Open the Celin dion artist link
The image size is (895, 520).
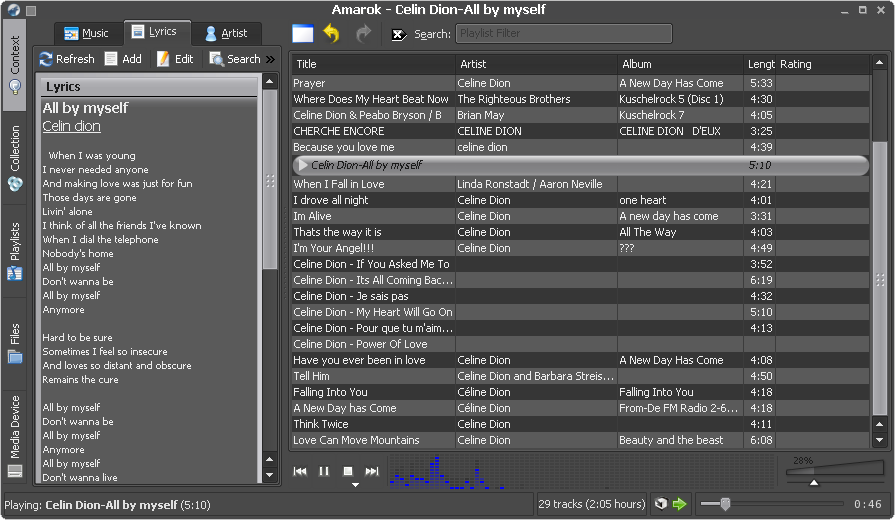71,126
